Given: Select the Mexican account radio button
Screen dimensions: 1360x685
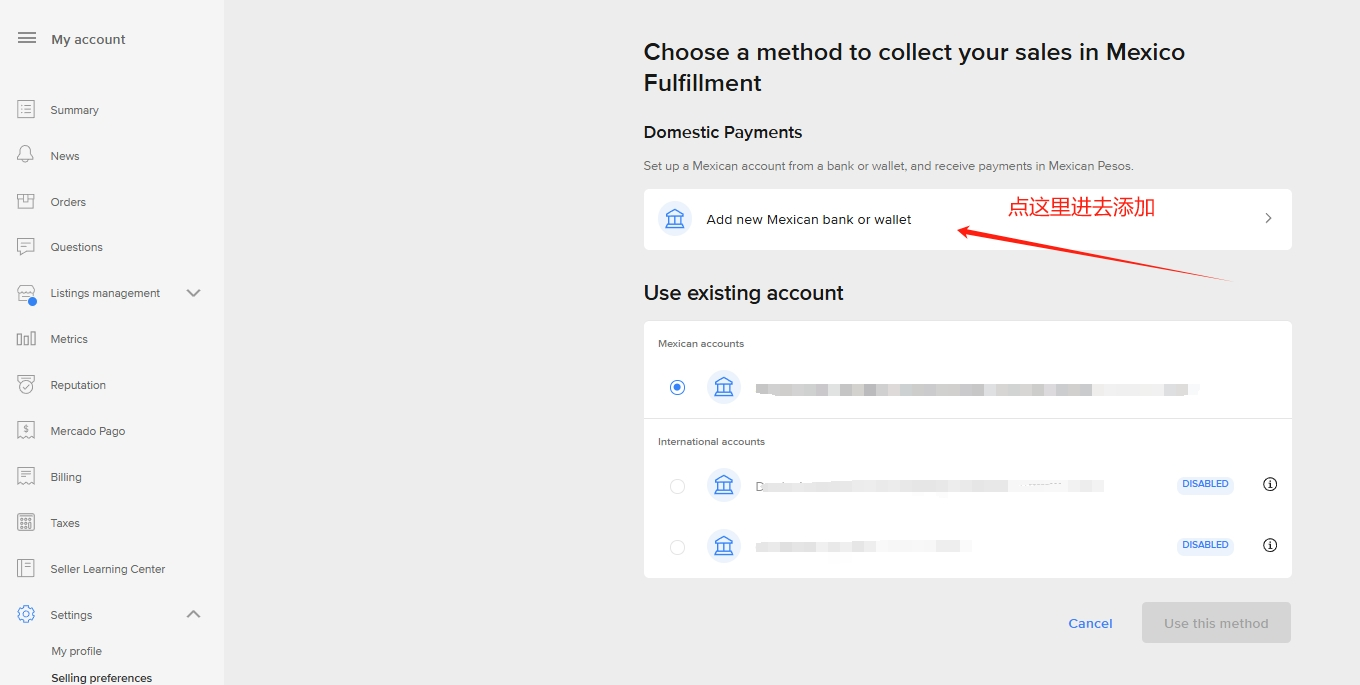Looking at the screenshot, I should click(678, 387).
